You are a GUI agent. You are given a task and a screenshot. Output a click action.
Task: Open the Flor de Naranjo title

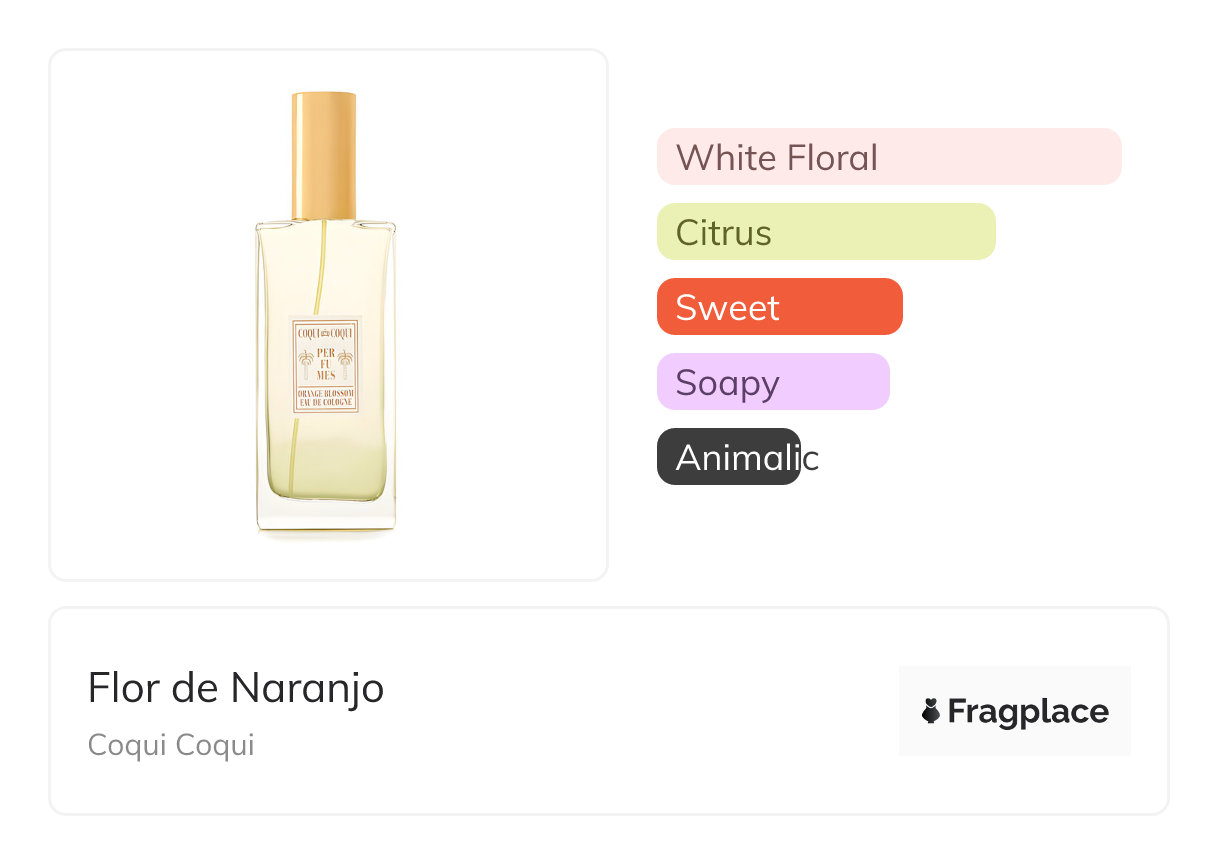[x=236, y=688]
